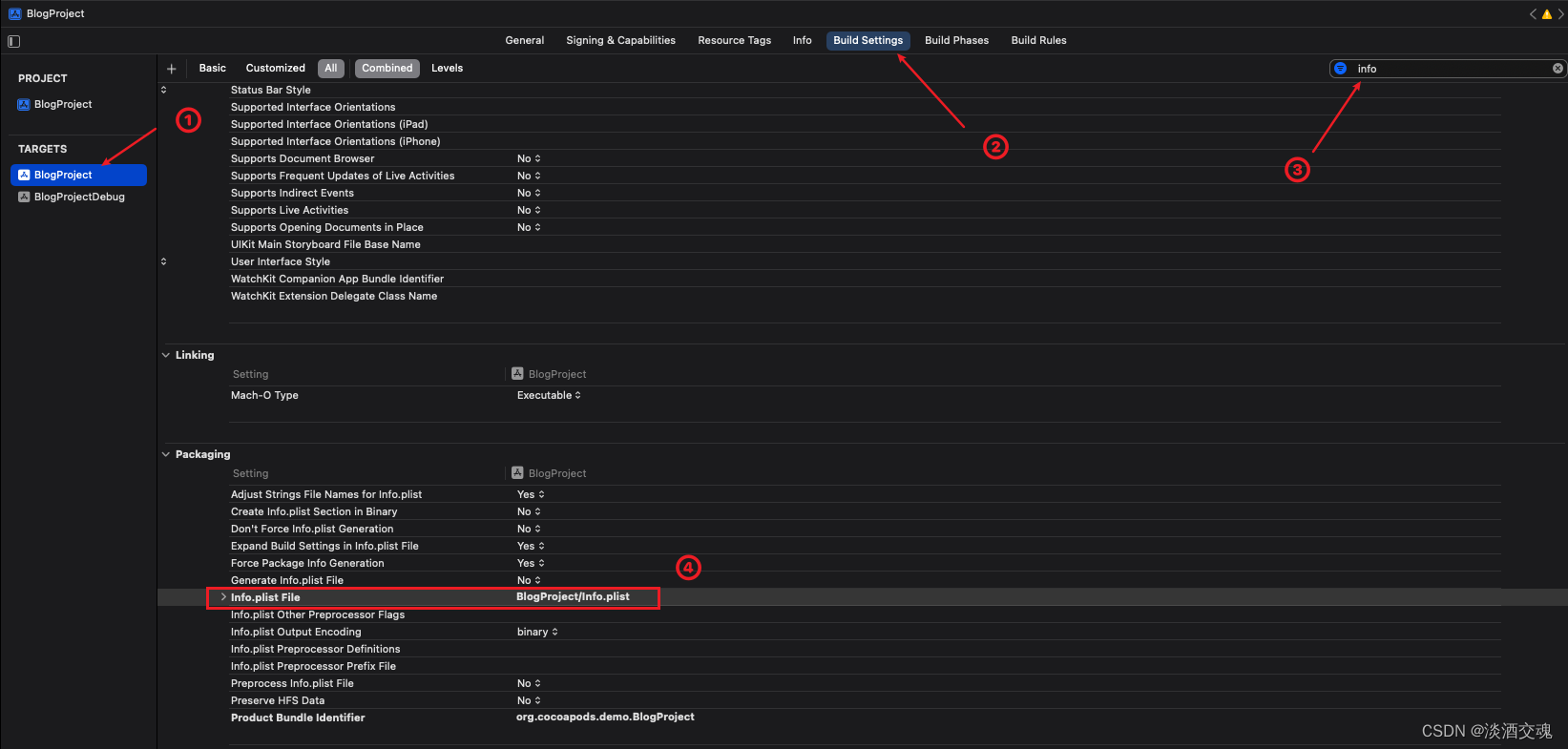
Task: Expand the Info.plist File row
Action: [x=223, y=597]
